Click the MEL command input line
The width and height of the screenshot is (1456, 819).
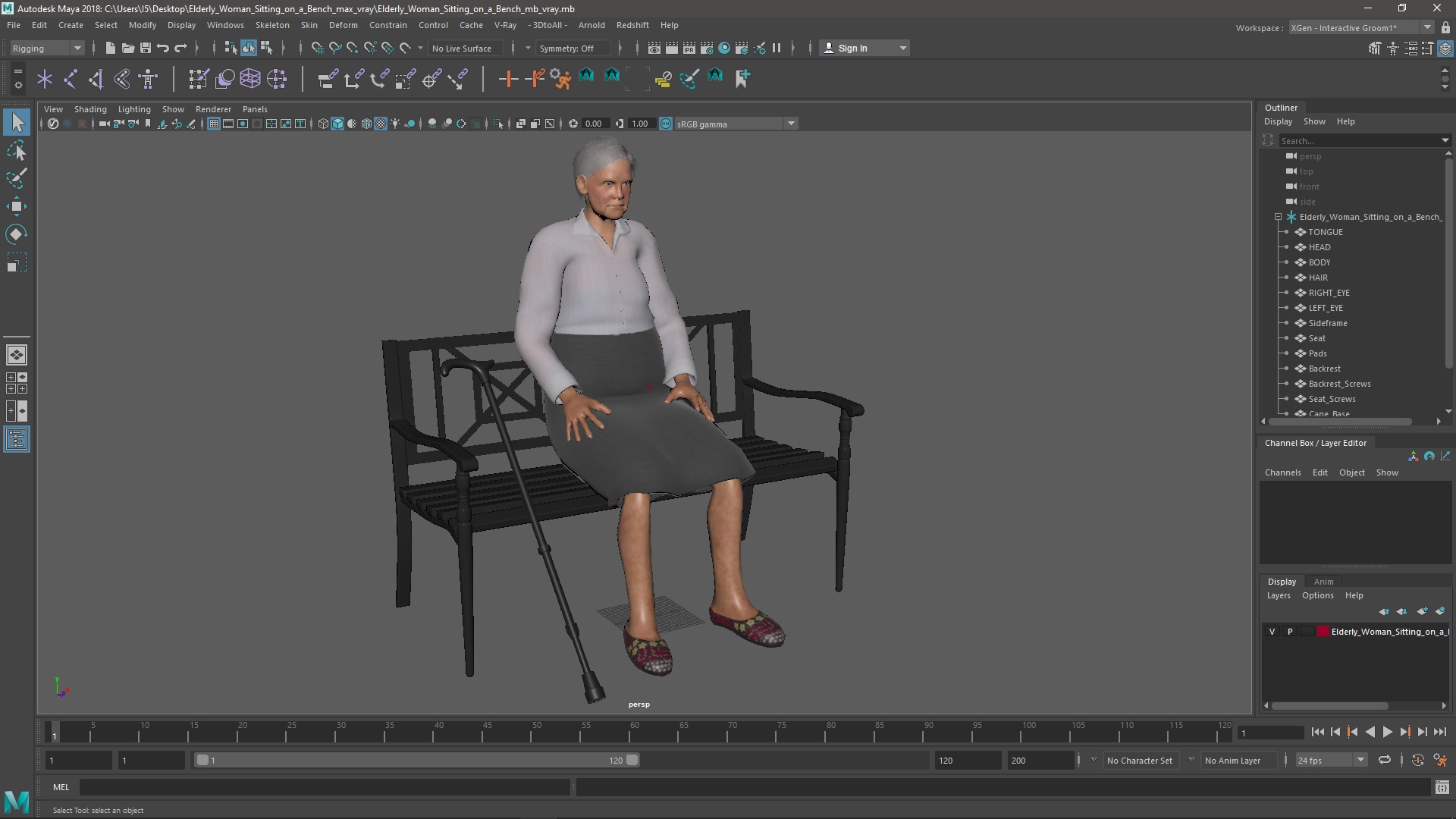coord(325,787)
